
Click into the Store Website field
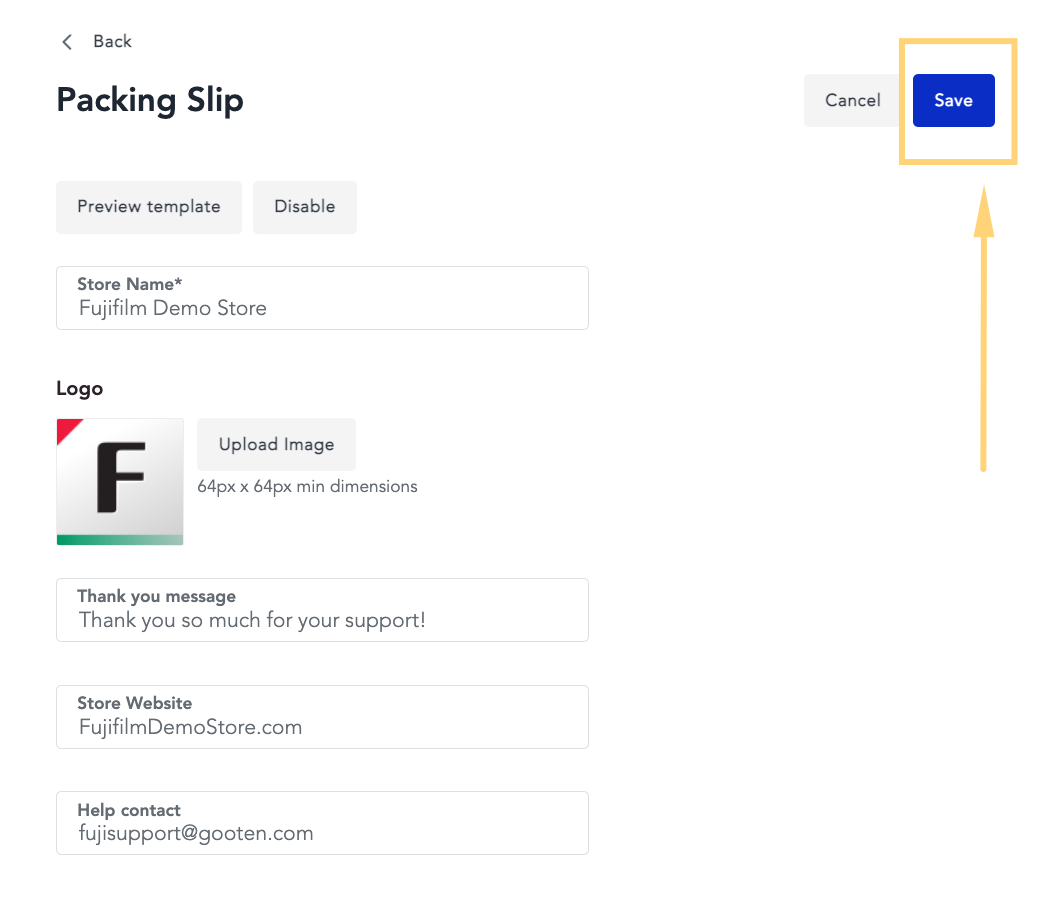click(322, 717)
